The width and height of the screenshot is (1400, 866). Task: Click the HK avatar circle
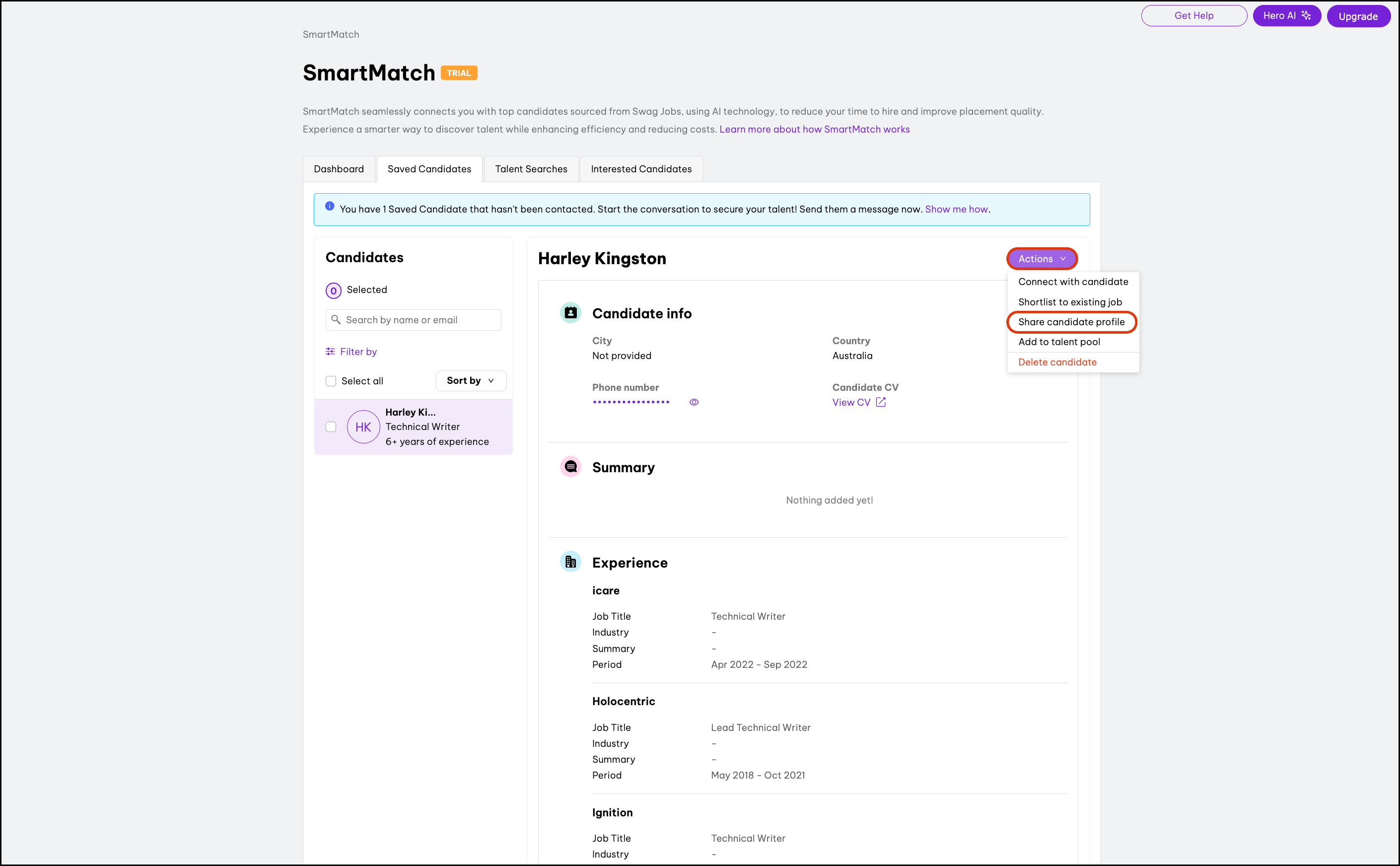click(363, 427)
